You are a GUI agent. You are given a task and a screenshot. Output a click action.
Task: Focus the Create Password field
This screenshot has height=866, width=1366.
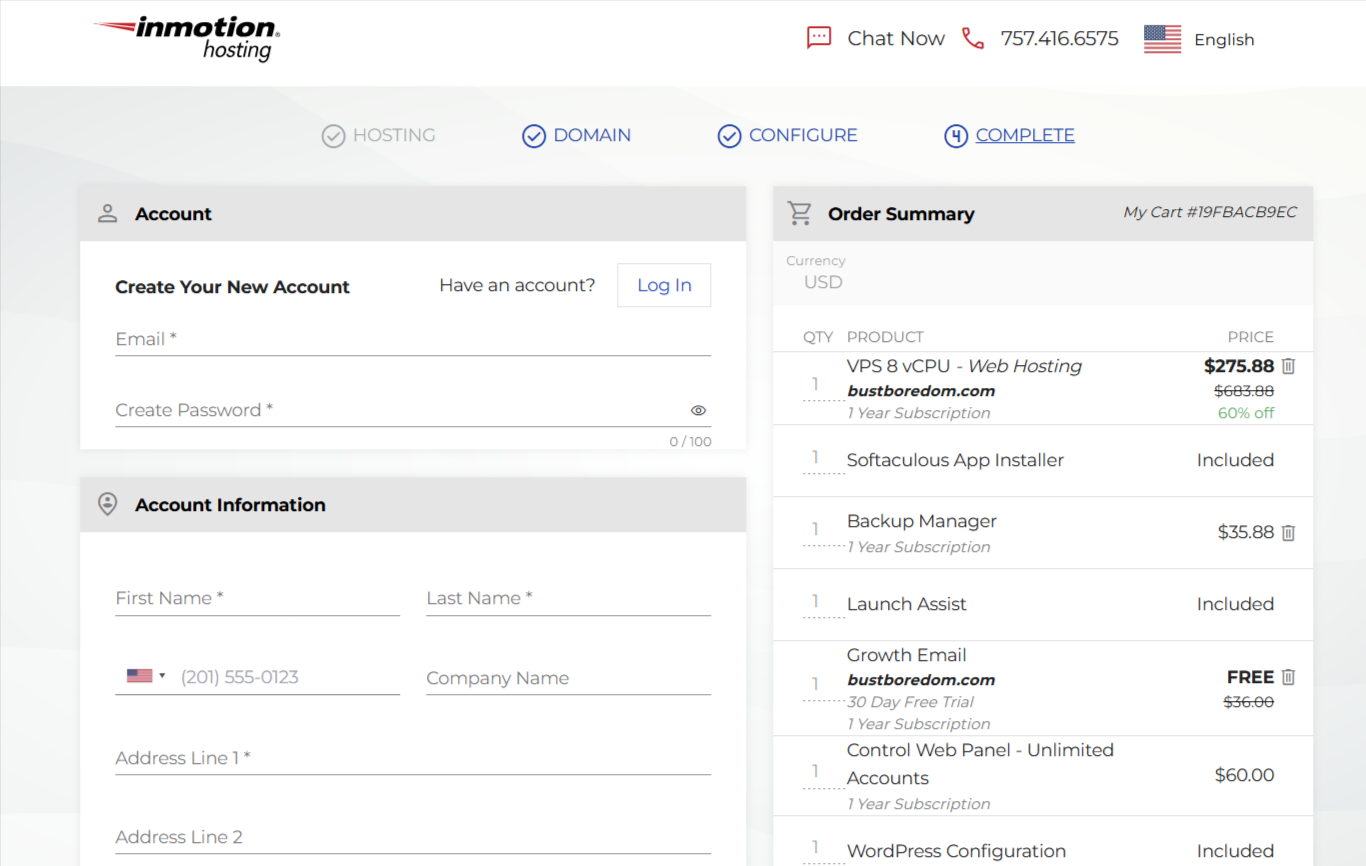pos(413,410)
